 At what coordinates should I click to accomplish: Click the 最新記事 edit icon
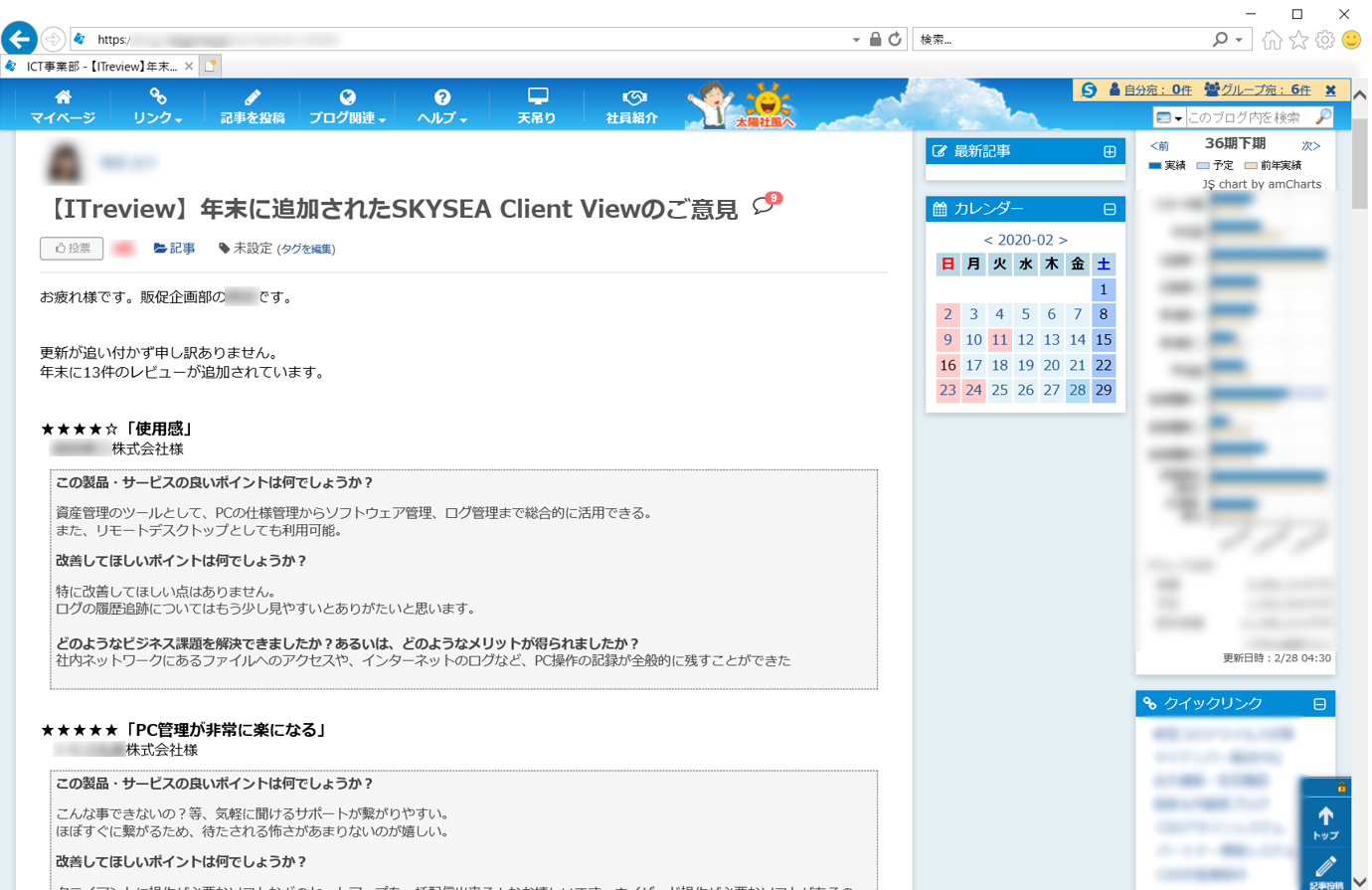pos(940,151)
